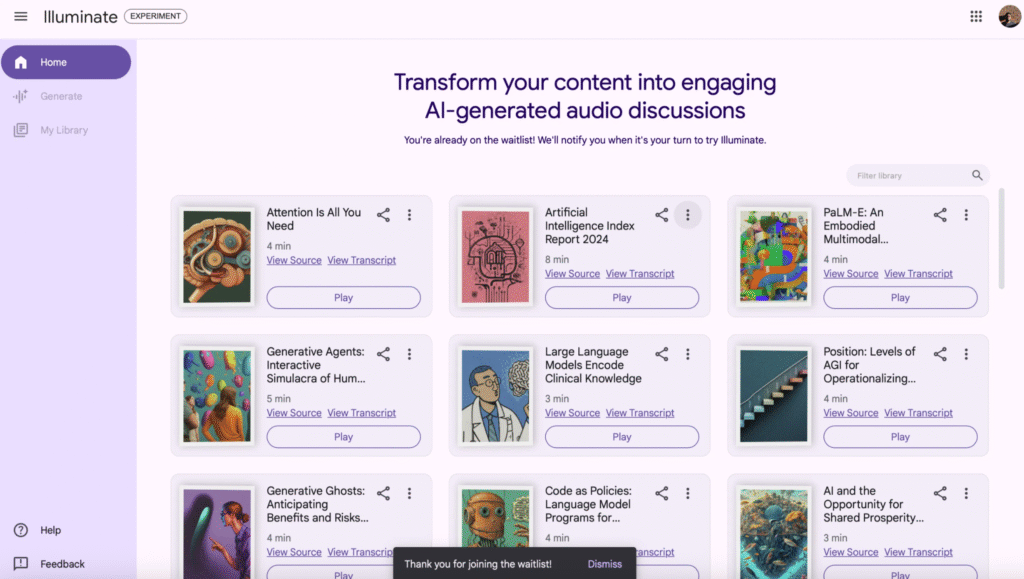
Task: Open more options for PaLM-E card
Action: tap(966, 215)
